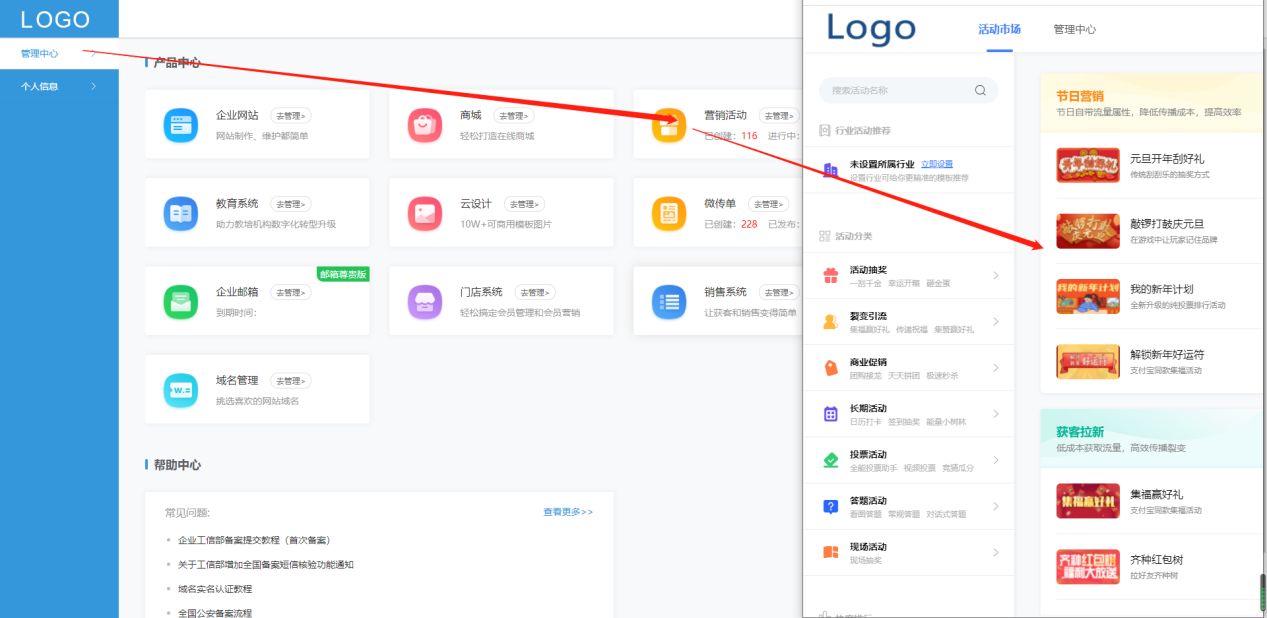Click the 域名管理 domain icon
1267x618 pixels.
pos(181,389)
